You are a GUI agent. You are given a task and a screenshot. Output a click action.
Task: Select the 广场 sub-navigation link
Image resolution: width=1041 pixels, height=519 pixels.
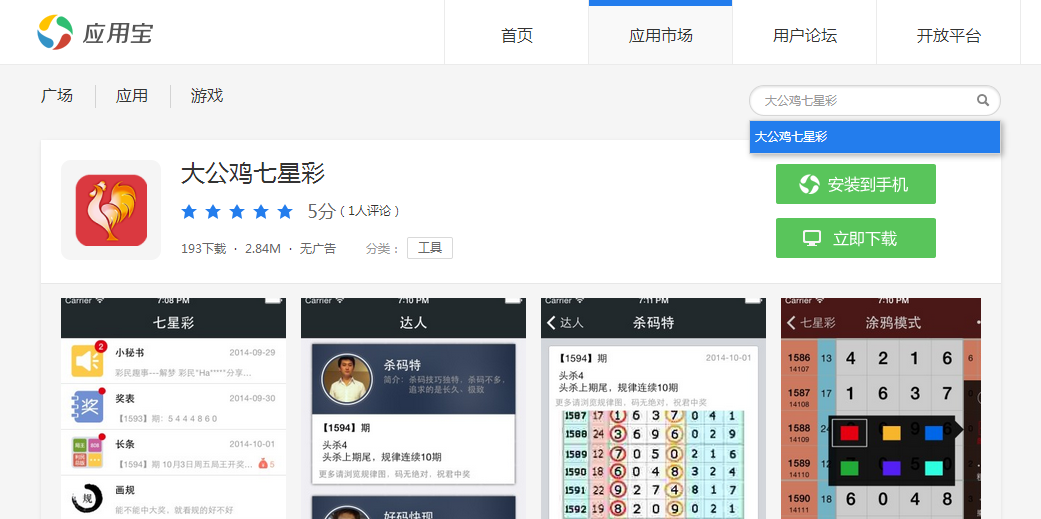click(x=57, y=96)
